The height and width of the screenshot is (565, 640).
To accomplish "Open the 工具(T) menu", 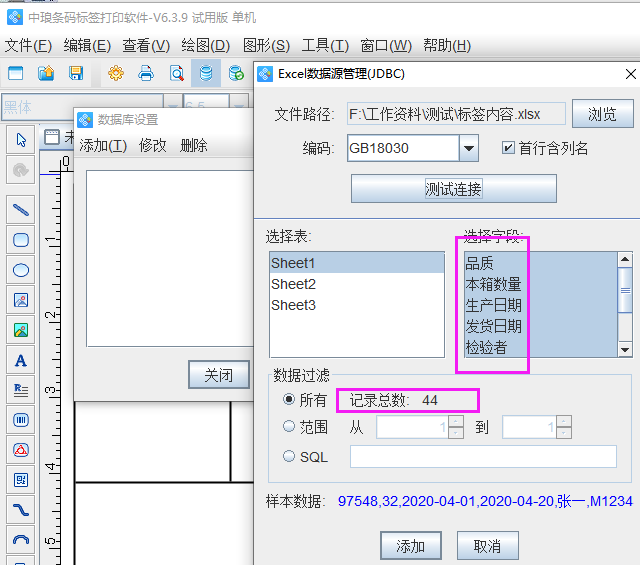I will (x=325, y=45).
